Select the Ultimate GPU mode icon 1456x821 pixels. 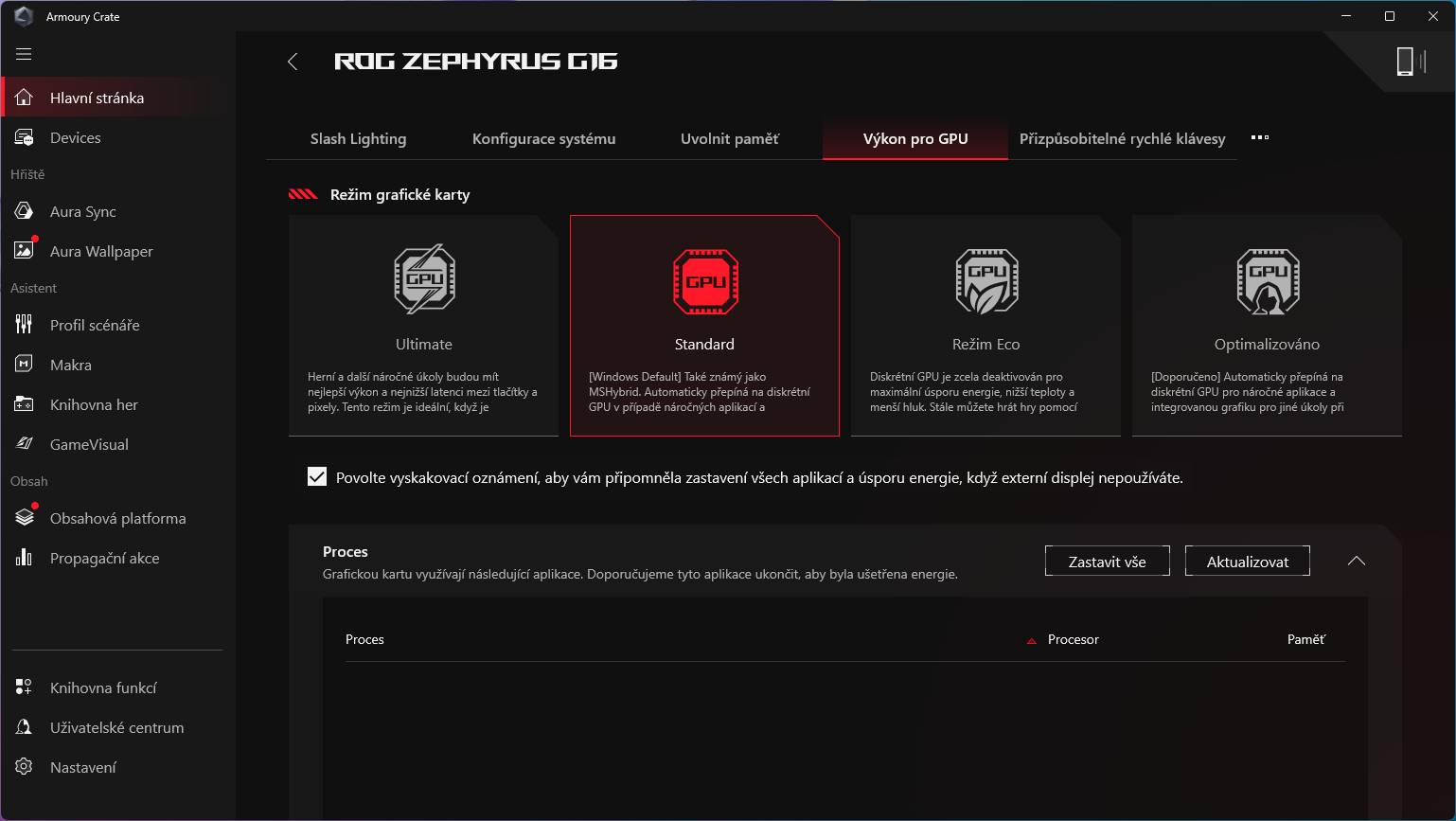[x=424, y=280]
